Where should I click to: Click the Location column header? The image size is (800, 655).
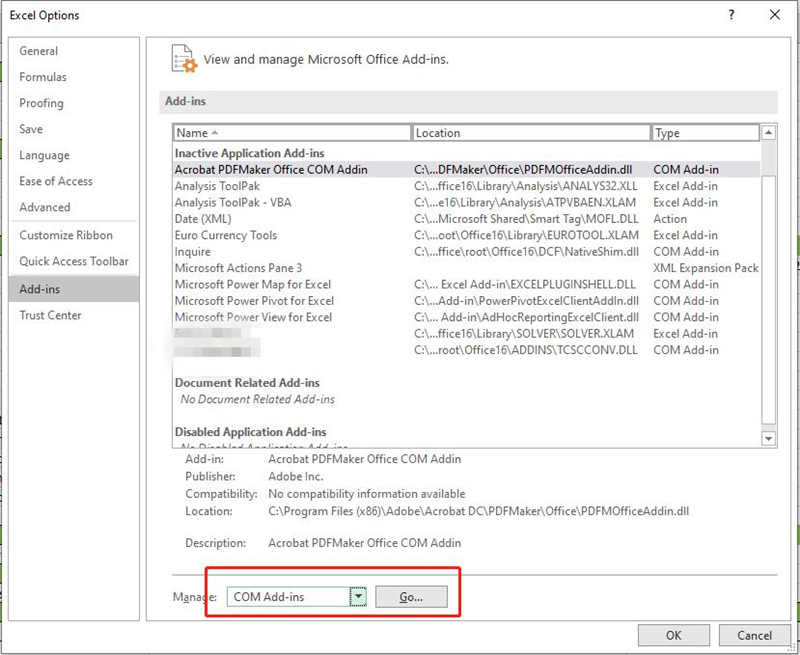coord(530,133)
